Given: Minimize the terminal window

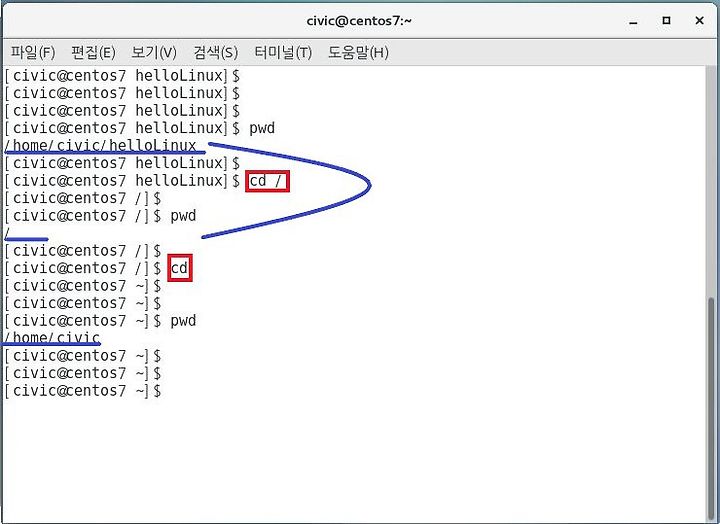Looking at the screenshot, I should [x=634, y=21].
